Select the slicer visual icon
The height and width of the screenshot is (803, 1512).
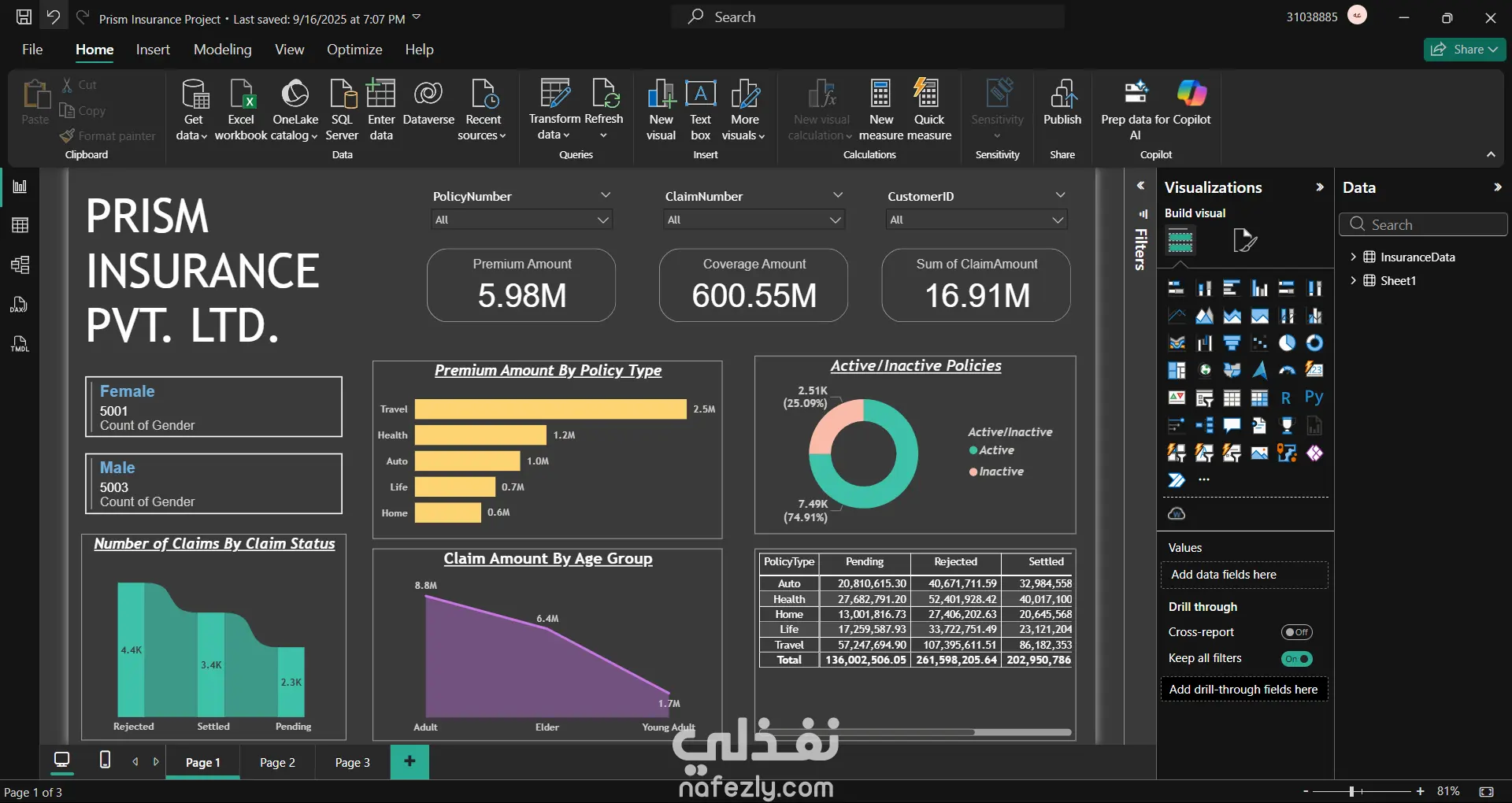1205,398
